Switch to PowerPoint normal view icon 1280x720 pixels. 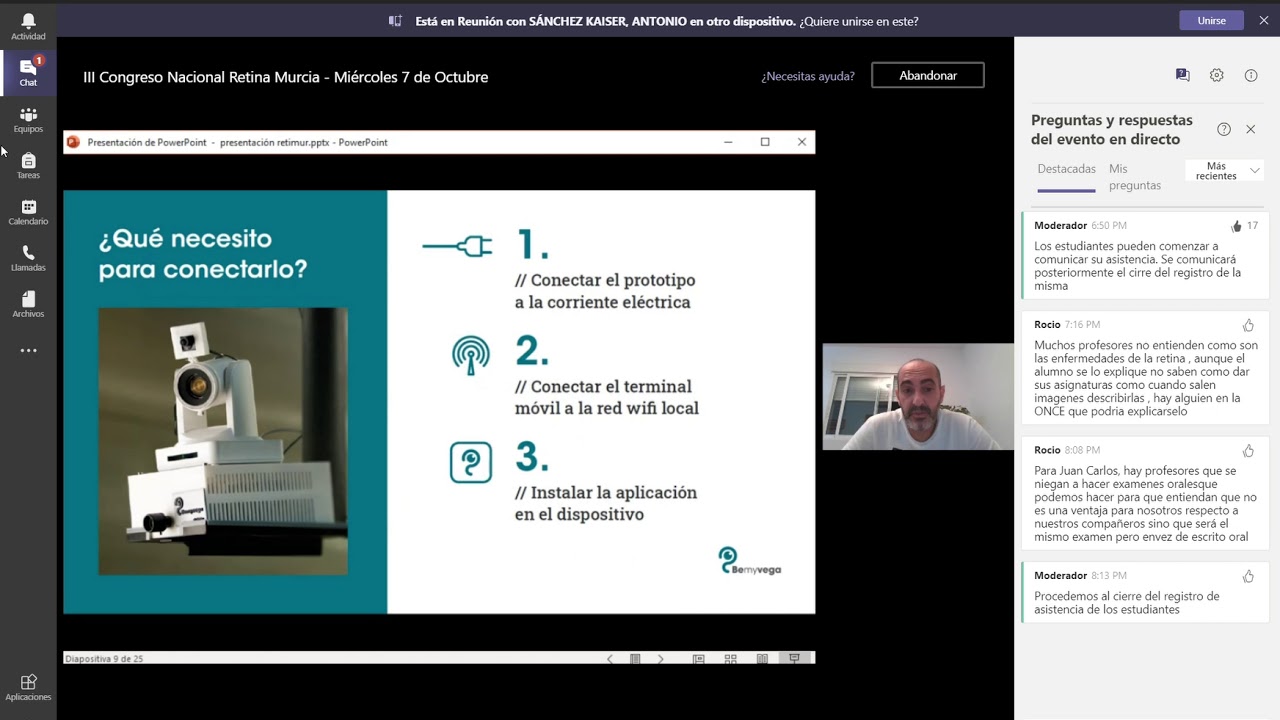[x=699, y=659]
